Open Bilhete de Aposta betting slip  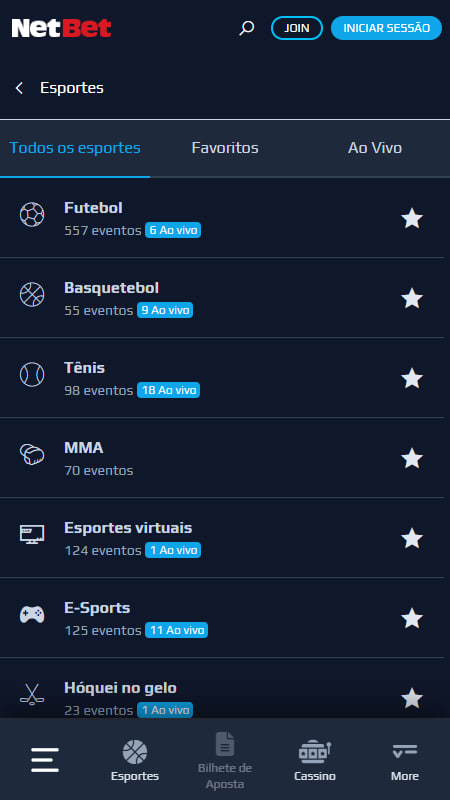(225, 761)
